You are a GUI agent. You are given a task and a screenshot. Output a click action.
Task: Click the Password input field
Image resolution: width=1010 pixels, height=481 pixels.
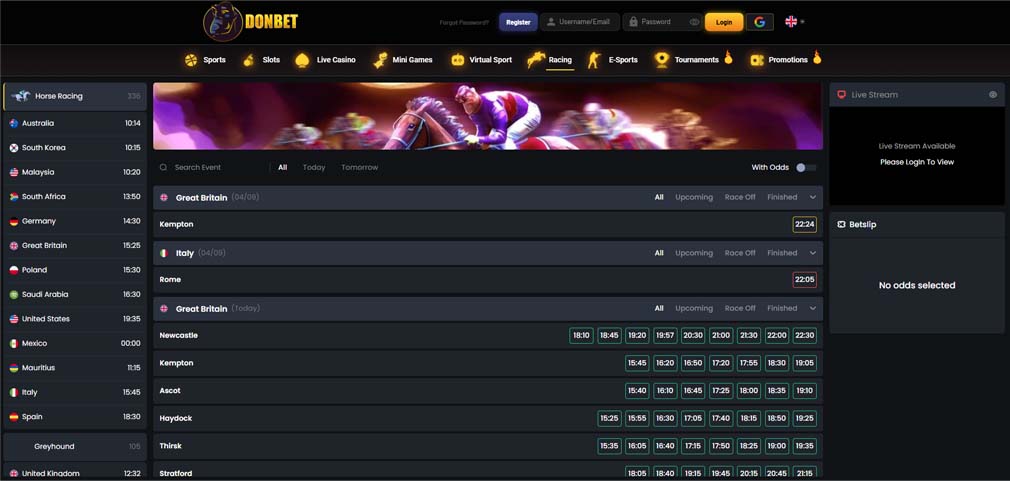pos(663,22)
